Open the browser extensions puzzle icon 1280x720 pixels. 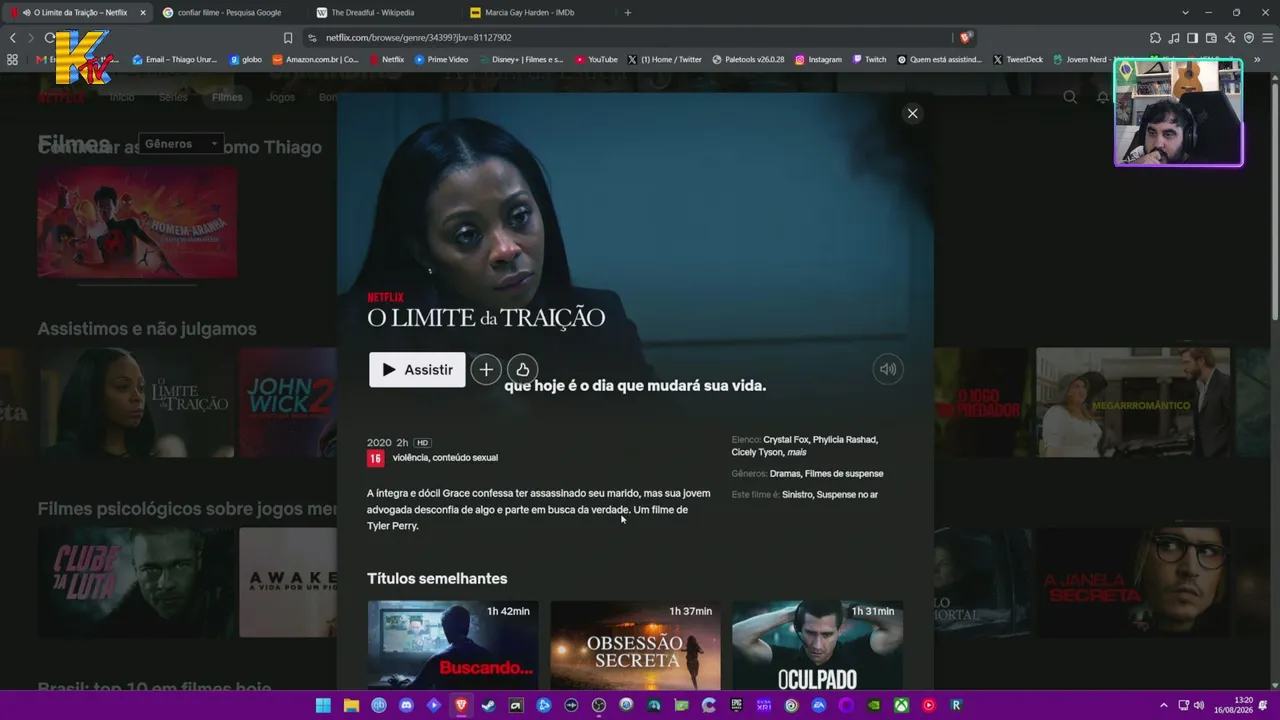[1156, 38]
